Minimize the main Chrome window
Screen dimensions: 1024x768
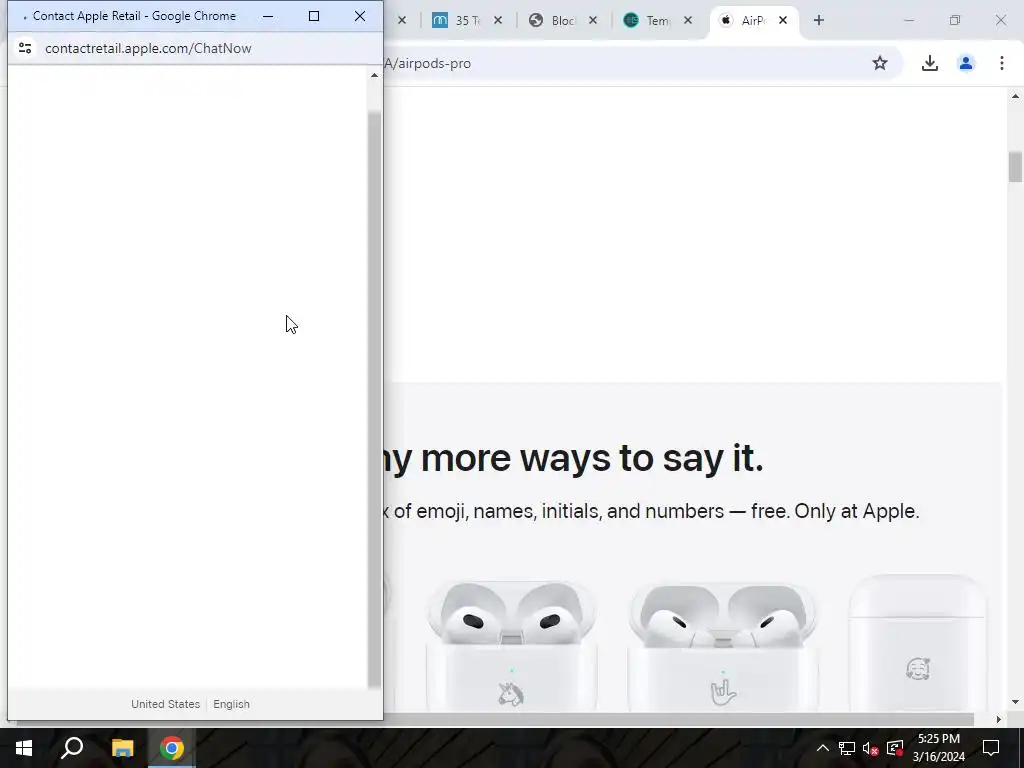(x=908, y=20)
